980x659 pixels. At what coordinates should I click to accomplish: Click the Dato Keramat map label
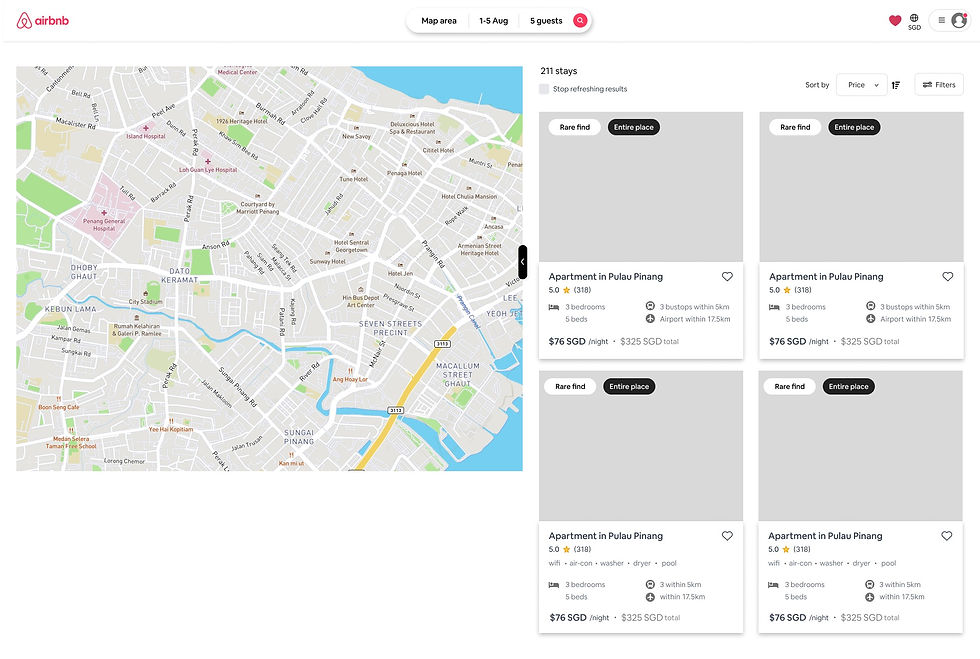click(179, 275)
